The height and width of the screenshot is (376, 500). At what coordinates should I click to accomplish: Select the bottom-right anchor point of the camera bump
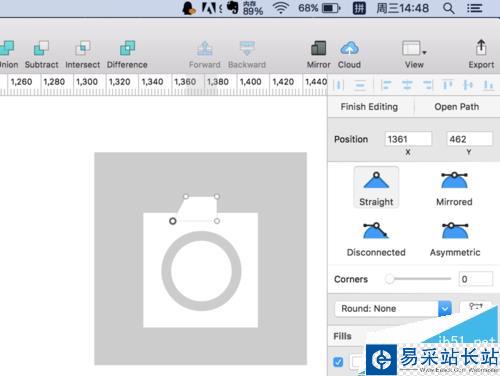click(x=217, y=221)
